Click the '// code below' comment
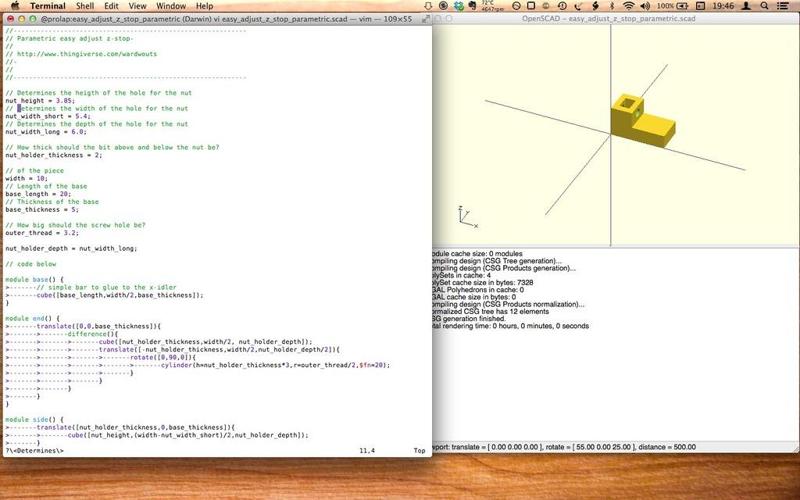Image resolution: width=800 pixels, height=500 pixels. click(31, 264)
